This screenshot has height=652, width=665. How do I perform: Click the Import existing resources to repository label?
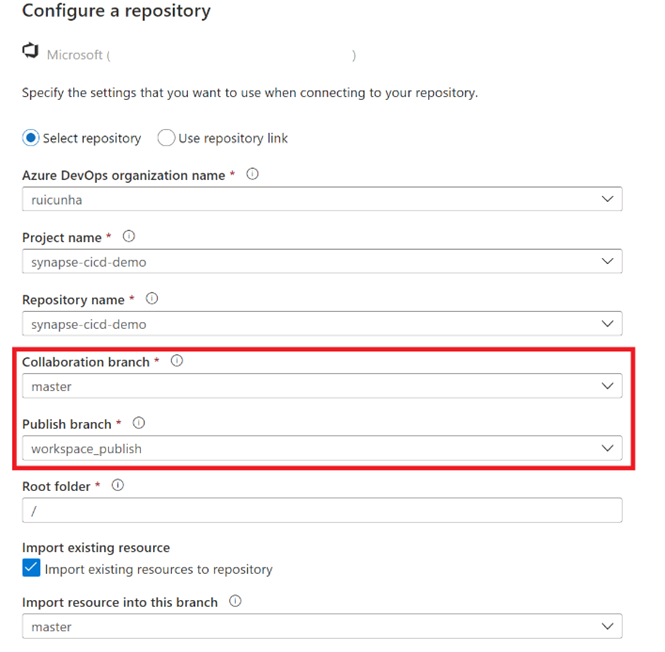pos(159,569)
